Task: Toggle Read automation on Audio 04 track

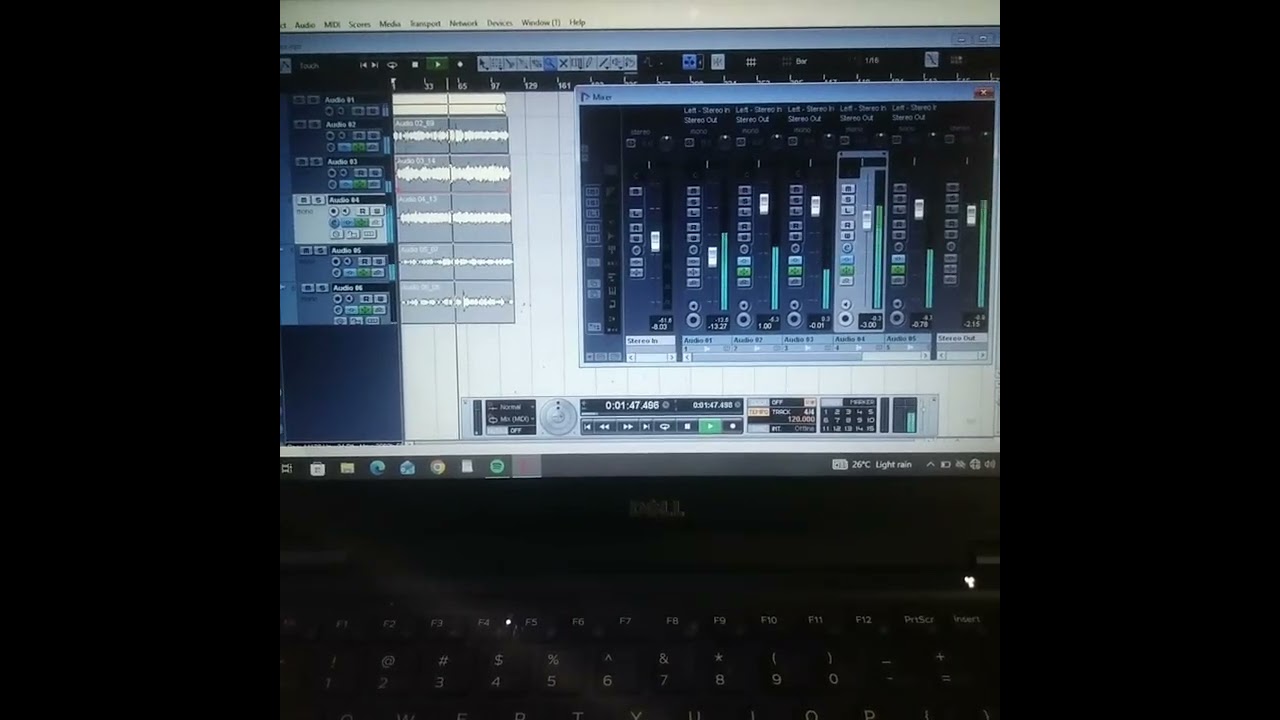Action: point(362,211)
